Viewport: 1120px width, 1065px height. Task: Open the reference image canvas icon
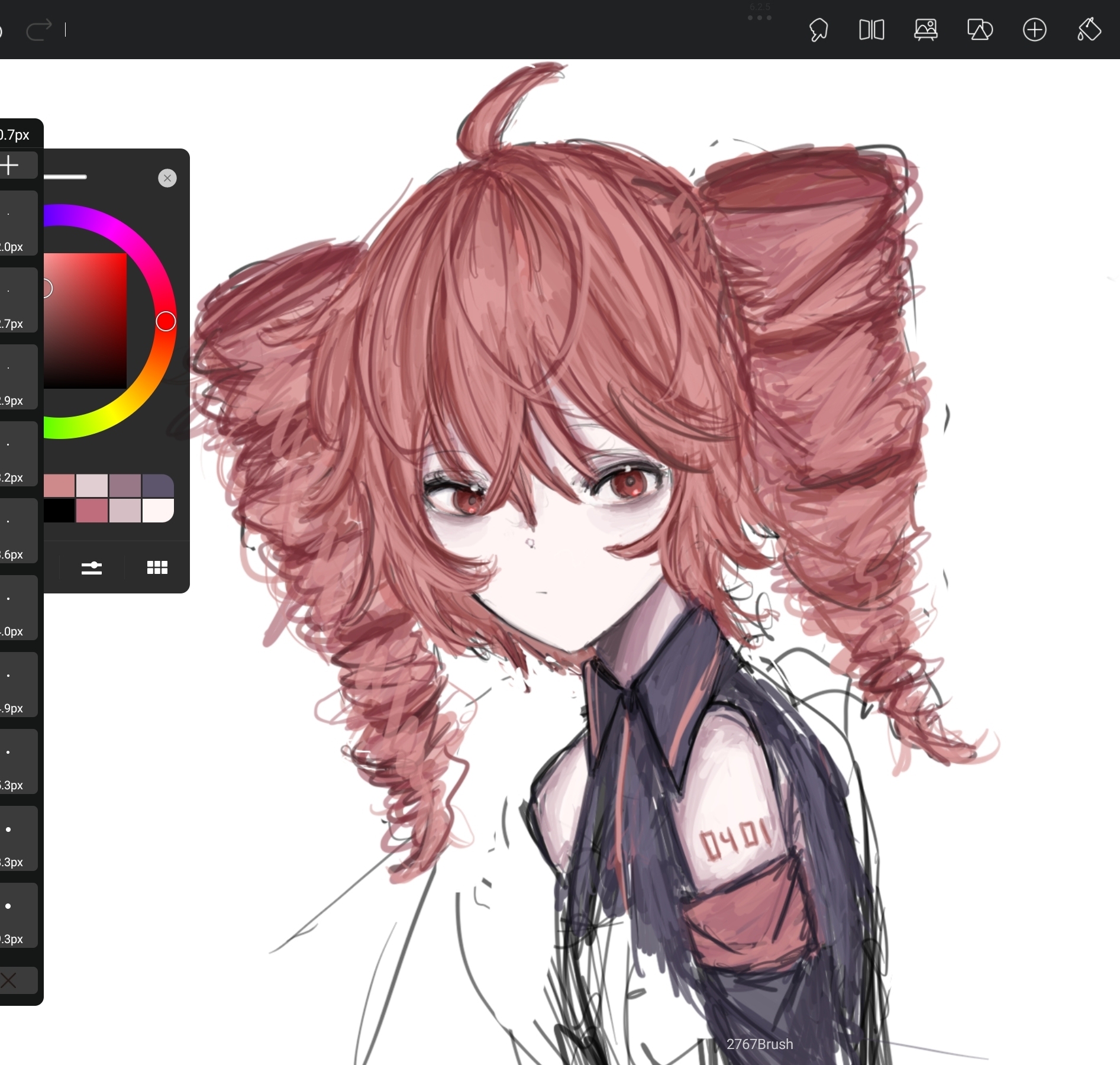(x=926, y=30)
